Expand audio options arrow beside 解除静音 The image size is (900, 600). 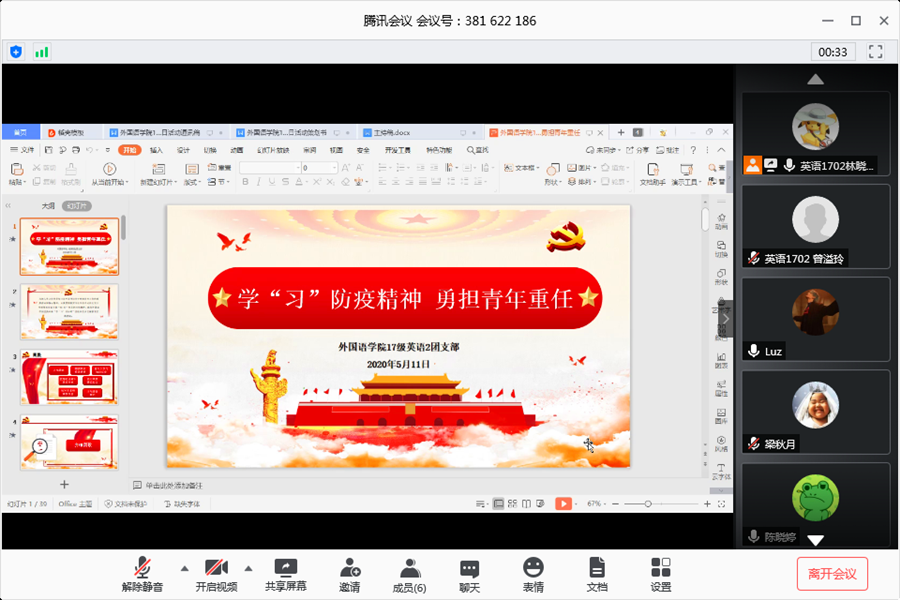tap(183, 568)
